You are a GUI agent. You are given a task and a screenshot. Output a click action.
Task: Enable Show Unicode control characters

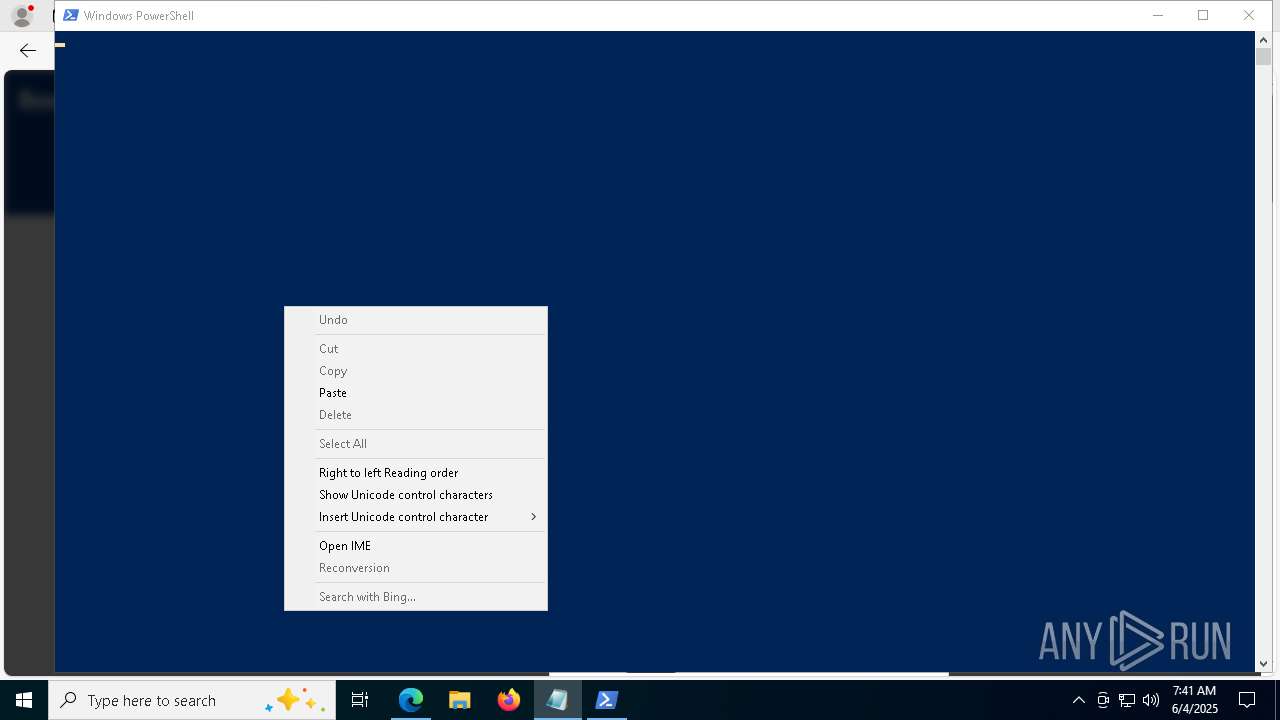[415, 495]
